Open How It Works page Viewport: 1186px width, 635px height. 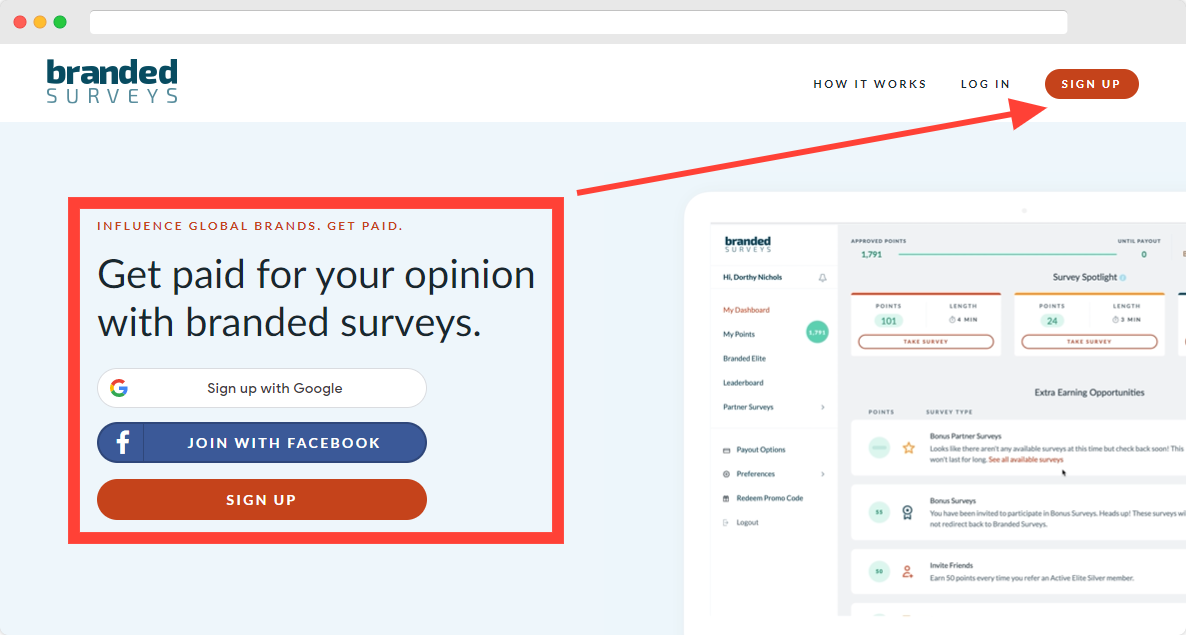[870, 84]
